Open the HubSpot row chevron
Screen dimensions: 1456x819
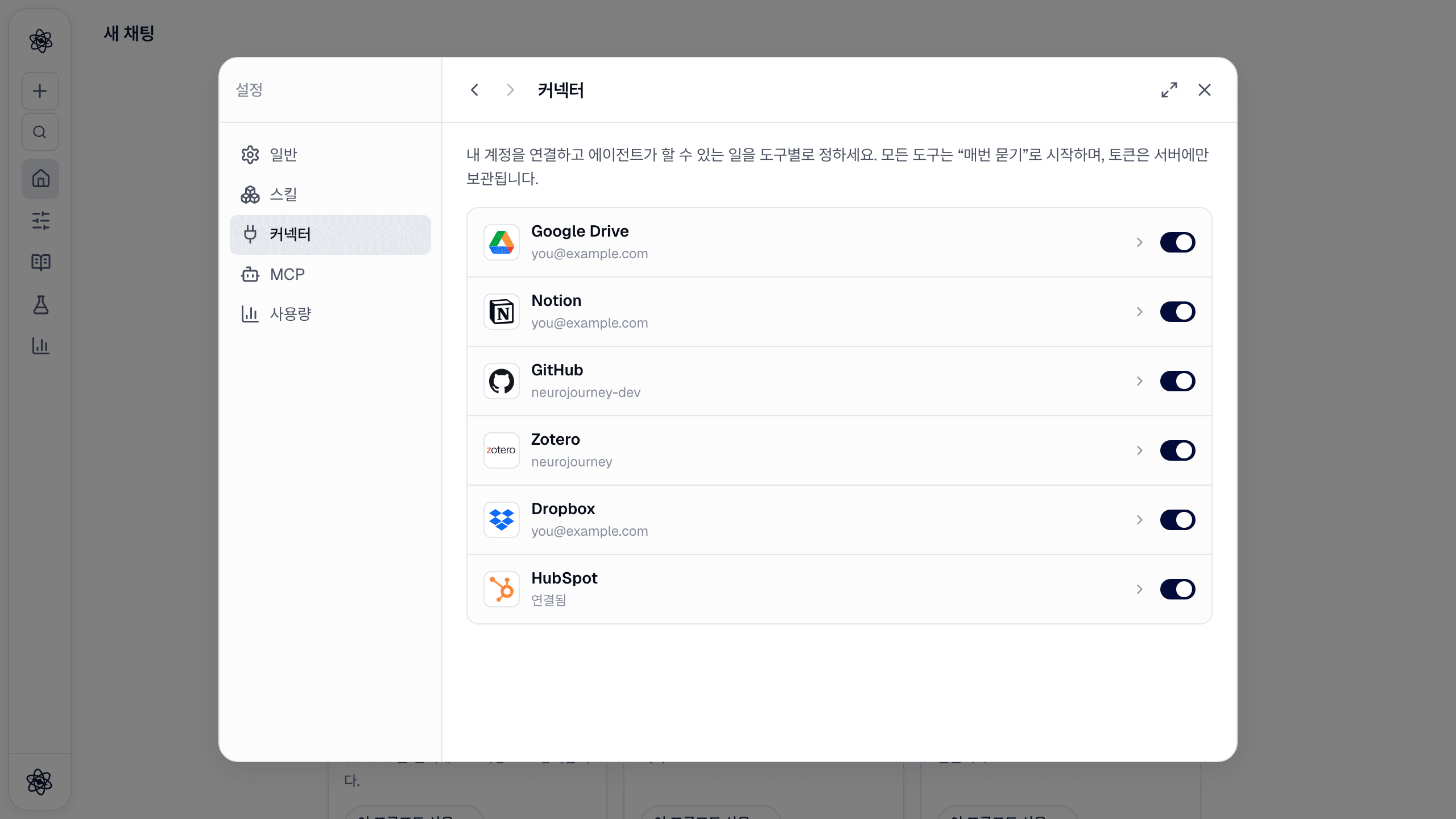[x=1139, y=589]
